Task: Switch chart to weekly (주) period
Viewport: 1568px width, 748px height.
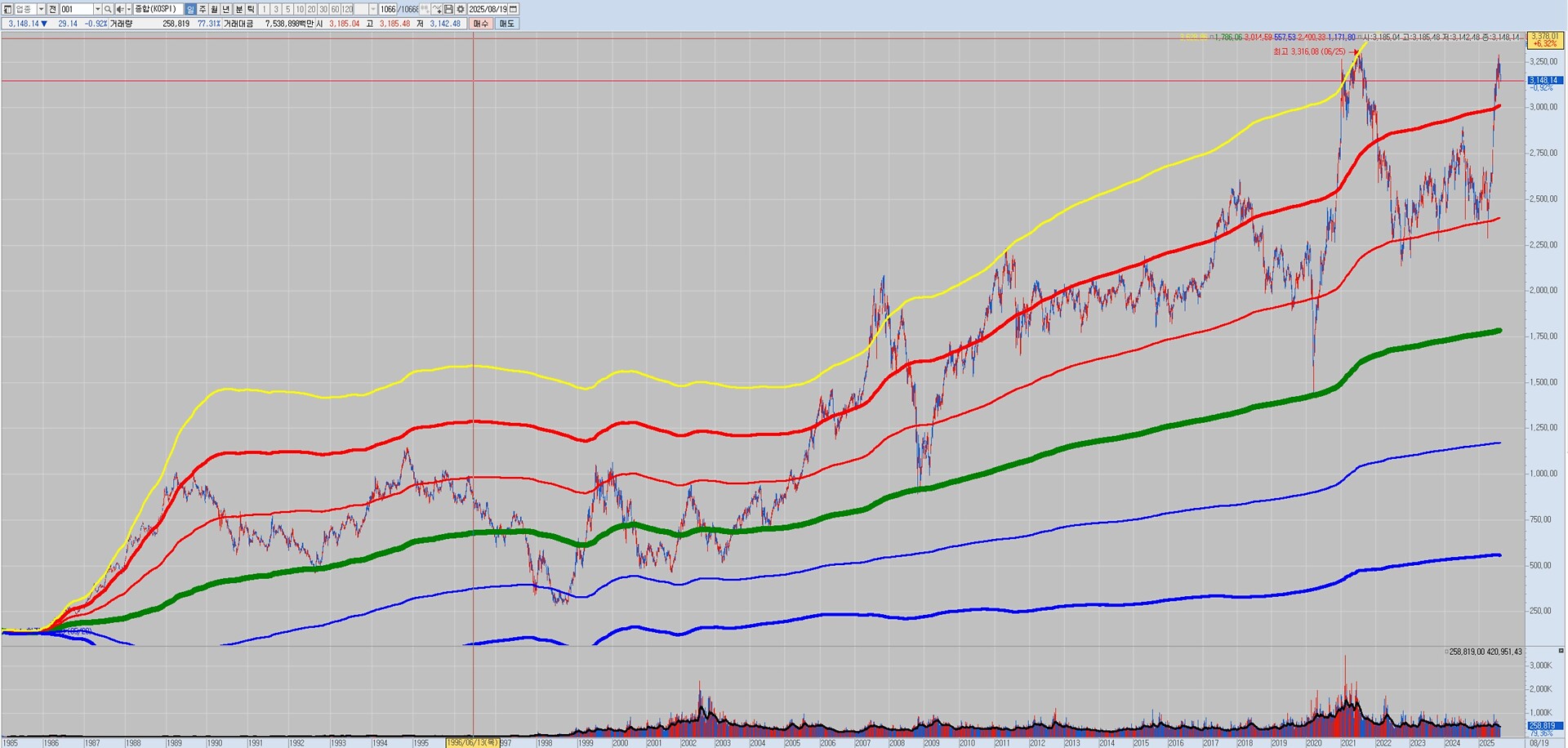Action: 203,9
